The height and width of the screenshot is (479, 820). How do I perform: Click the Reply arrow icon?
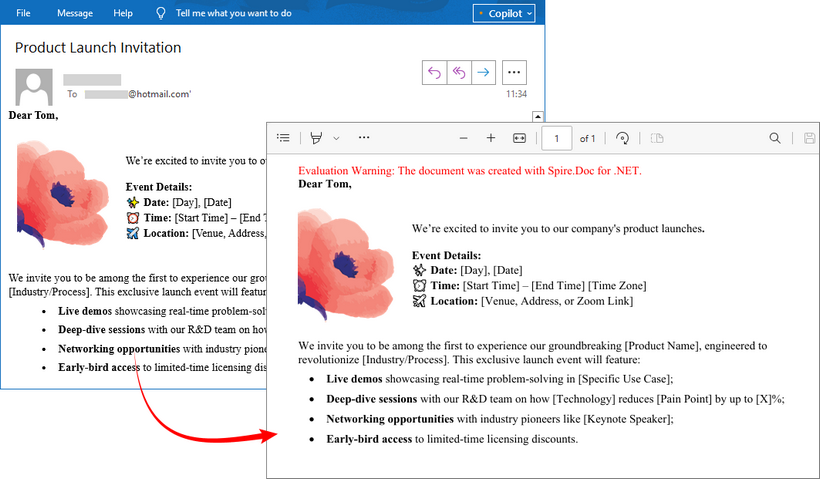[435, 73]
